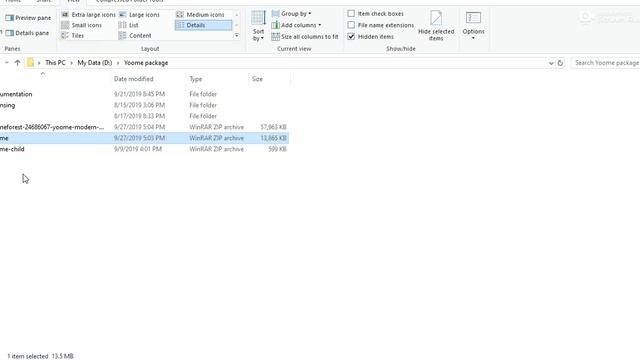
Task: Refresh the current folder
Action: point(560,63)
